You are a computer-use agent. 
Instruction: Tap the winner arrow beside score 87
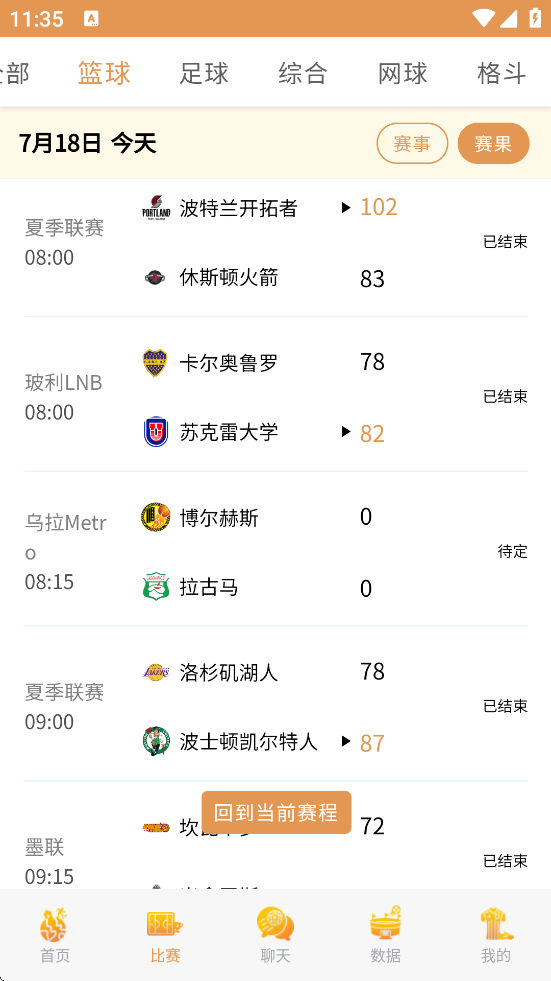point(346,741)
